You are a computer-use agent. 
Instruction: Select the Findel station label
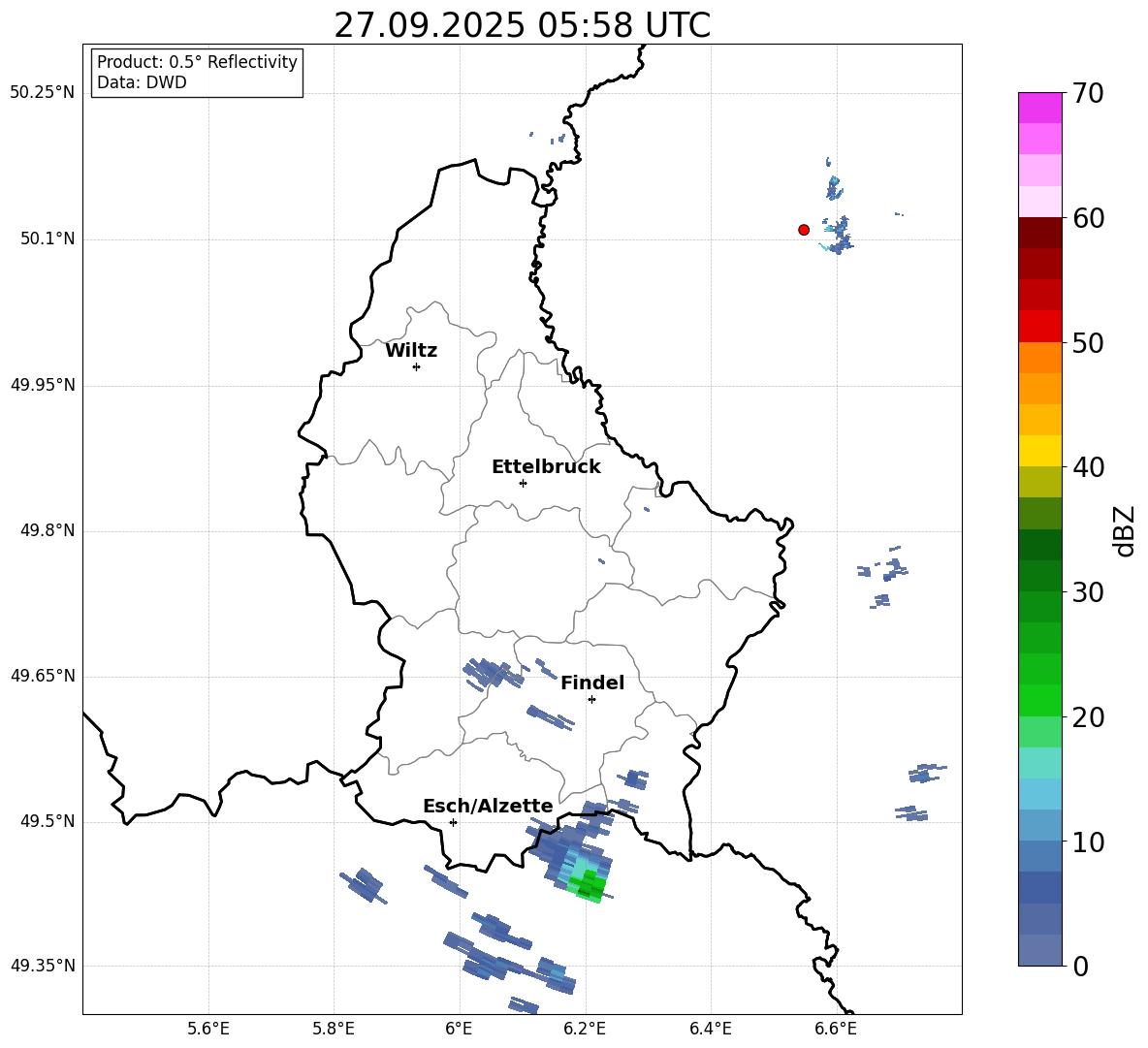click(592, 683)
